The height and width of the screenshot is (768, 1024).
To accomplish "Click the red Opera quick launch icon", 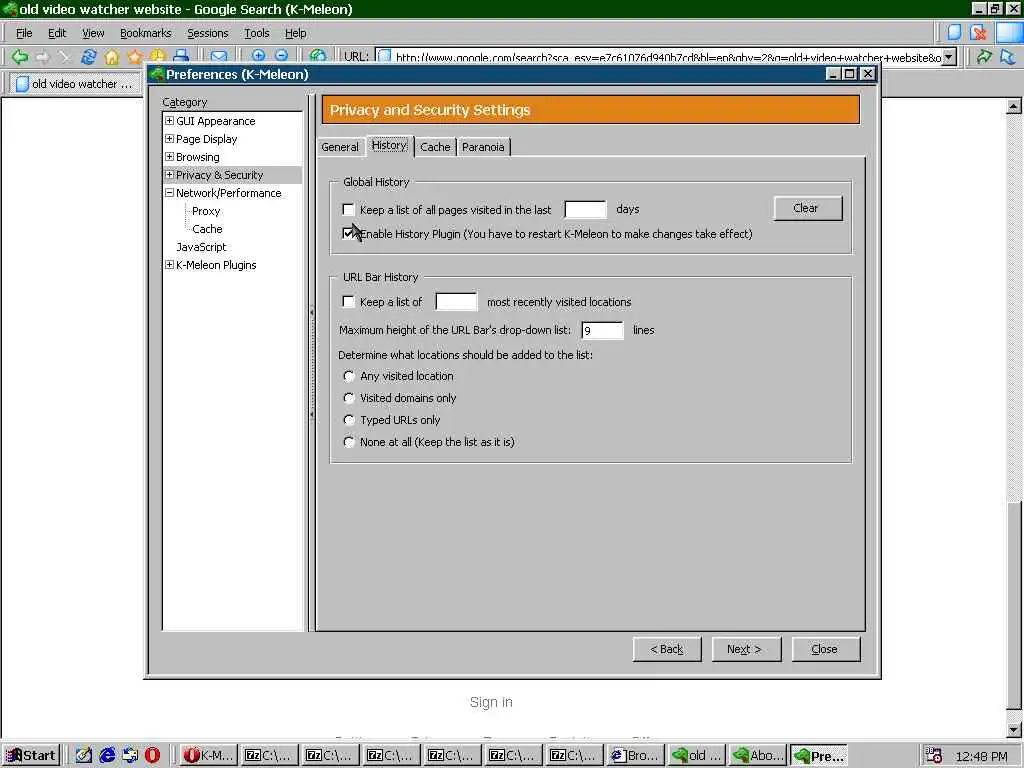I will point(152,755).
